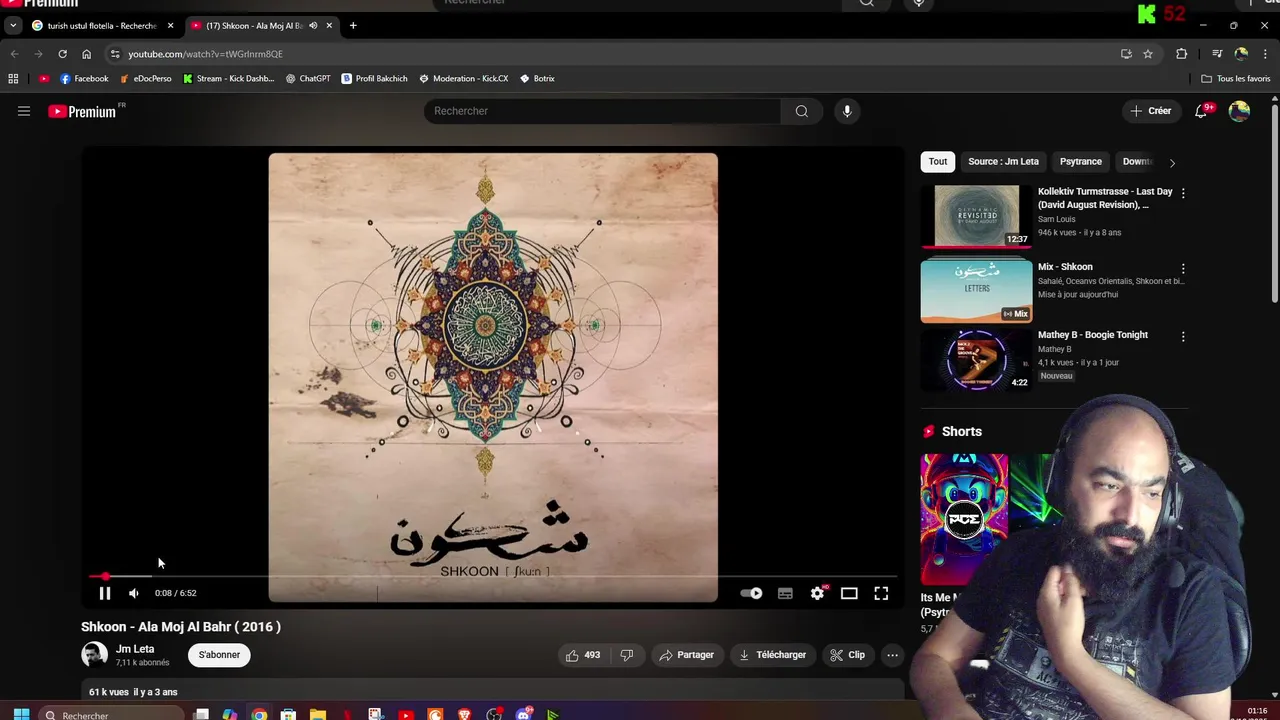The image size is (1280, 720).
Task: Open Kollektiv Turmstrasse Last Day thumbnail
Action: point(976,216)
